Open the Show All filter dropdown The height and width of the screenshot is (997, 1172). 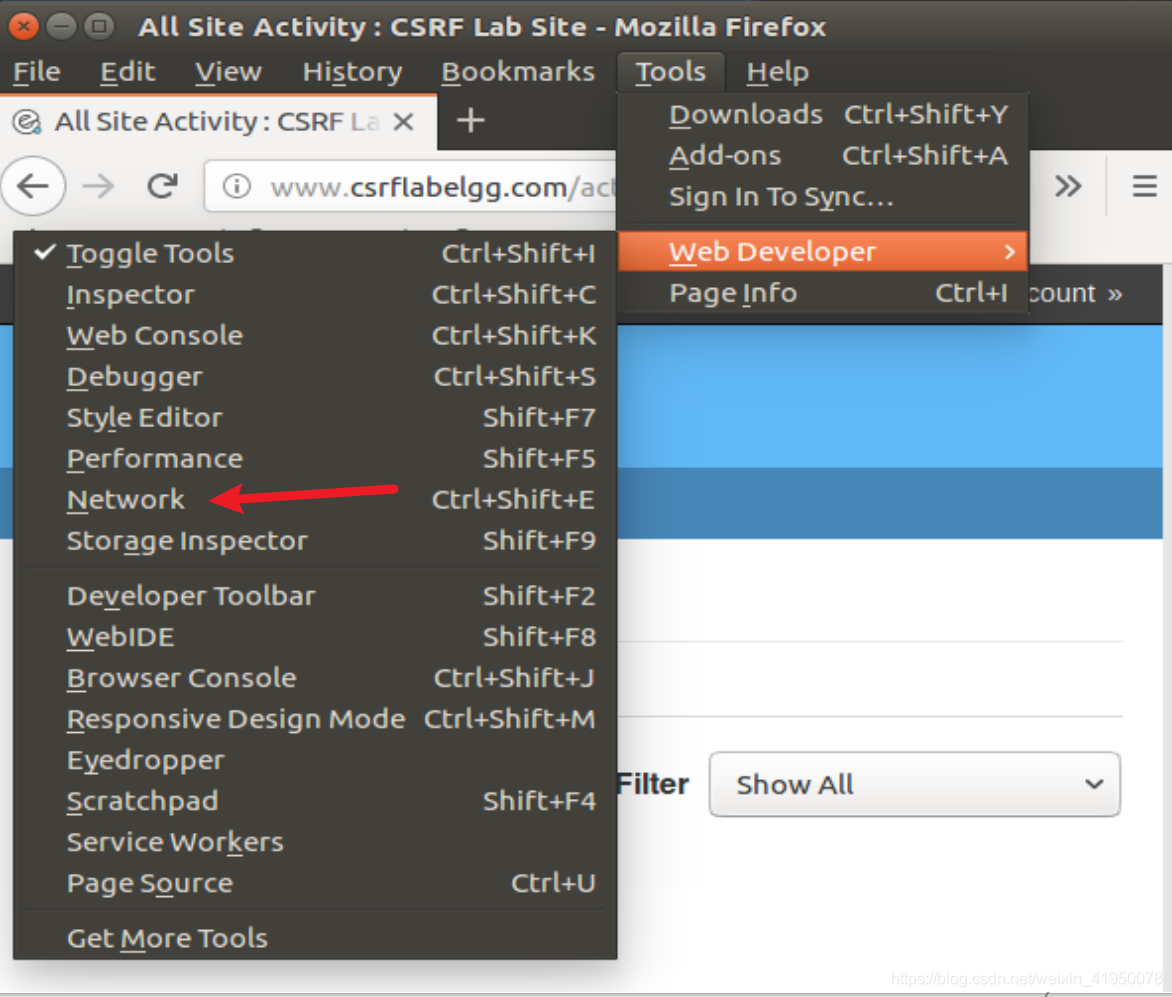point(914,784)
